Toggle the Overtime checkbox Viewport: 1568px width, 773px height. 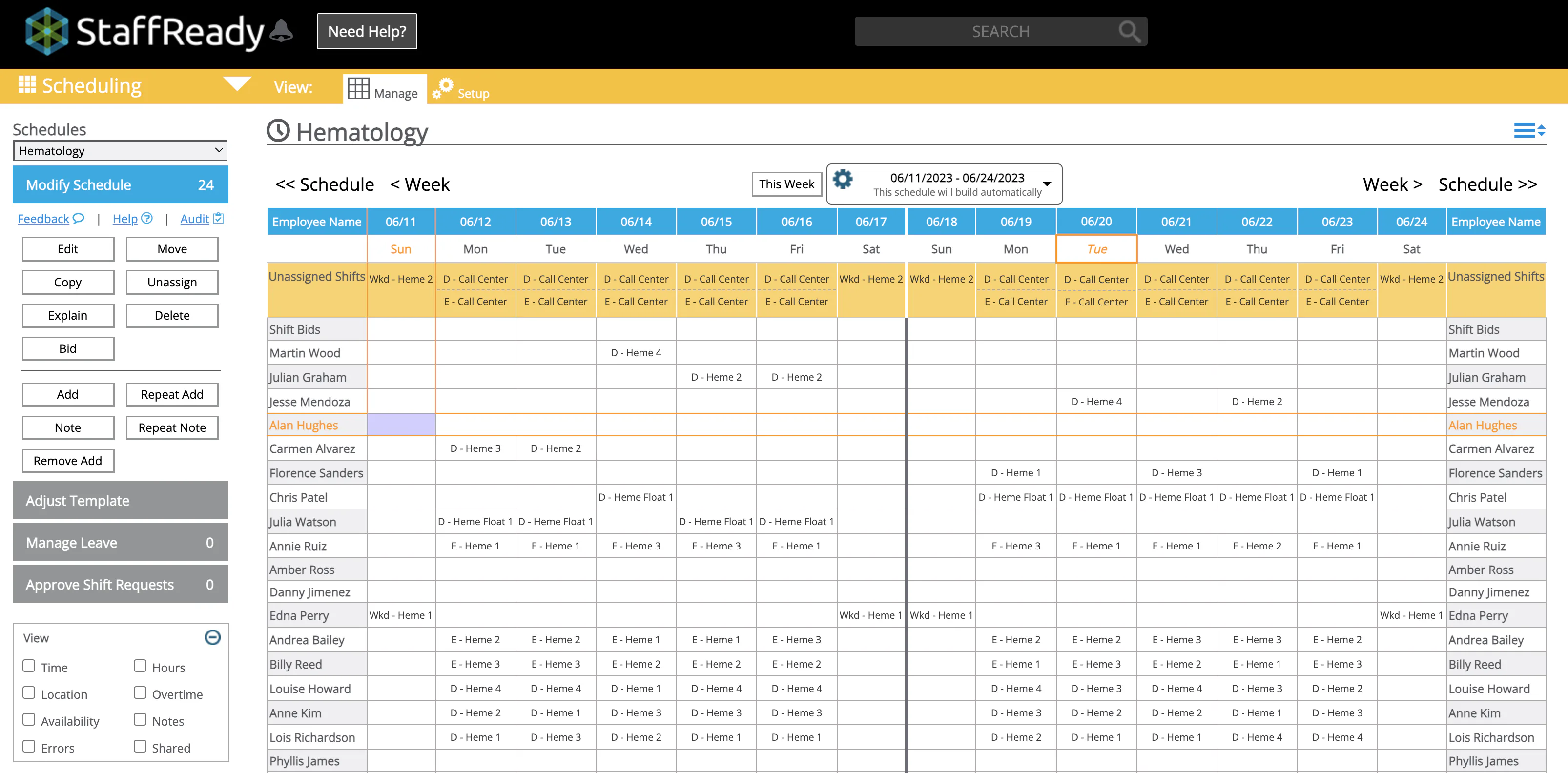pyautogui.click(x=140, y=692)
